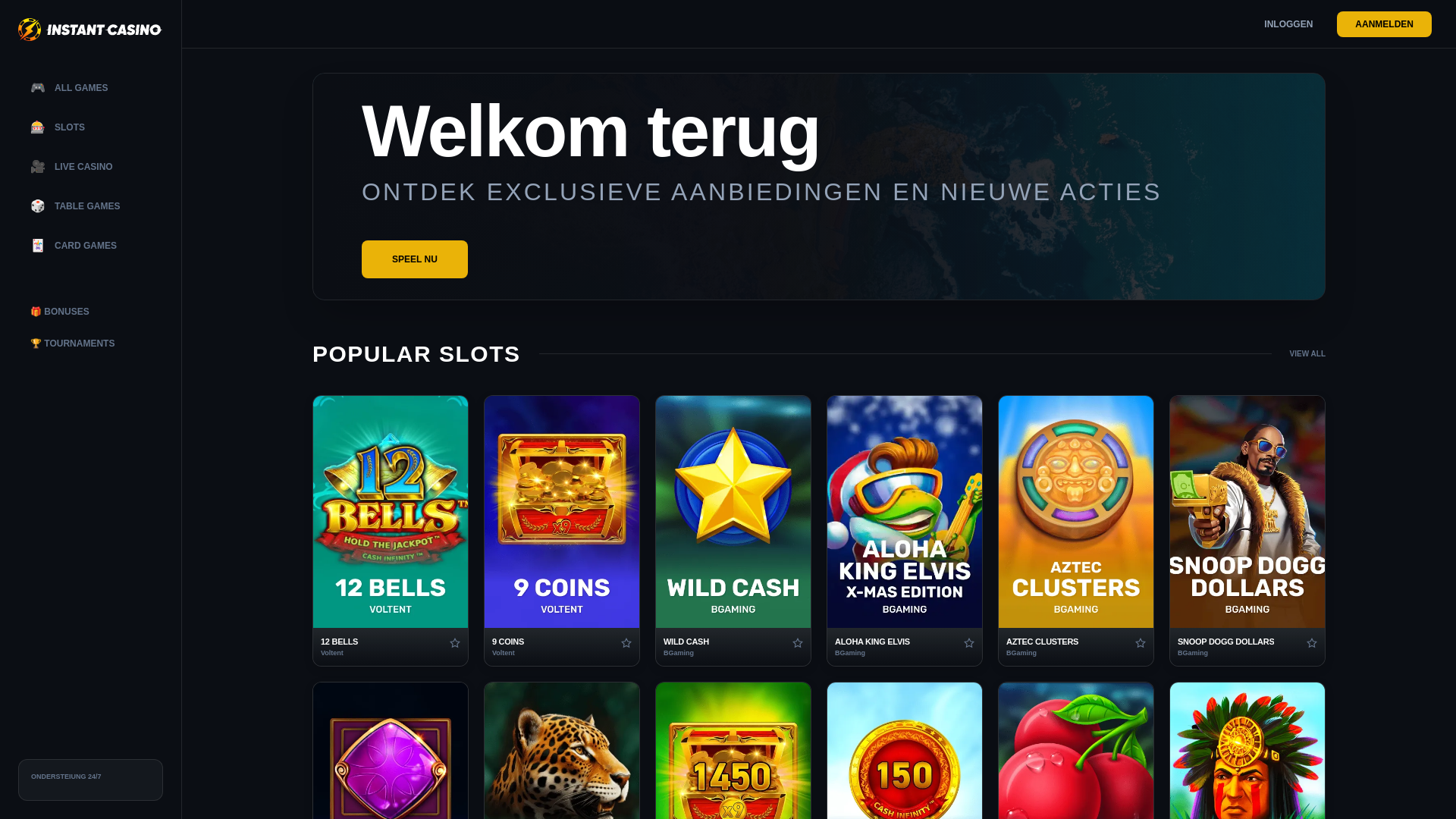
Task: Open the Ondersteuning 24/7 support box
Action: tap(90, 780)
